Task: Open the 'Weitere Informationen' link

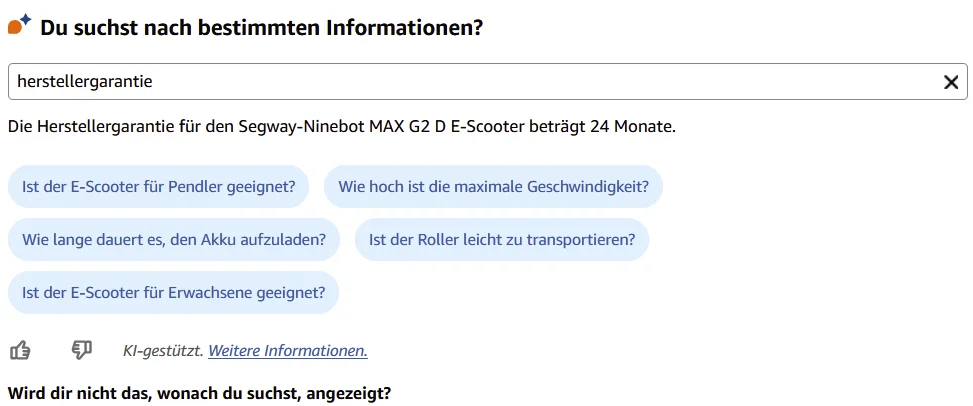Action: [287, 350]
